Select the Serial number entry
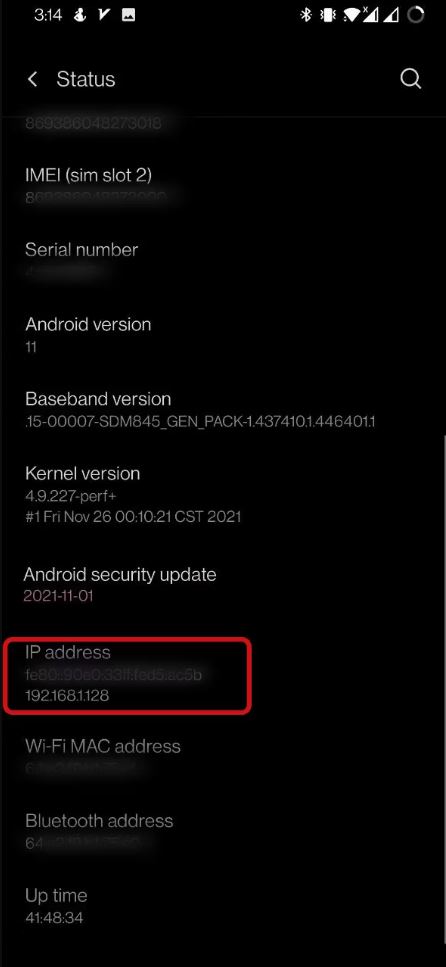 coord(223,260)
